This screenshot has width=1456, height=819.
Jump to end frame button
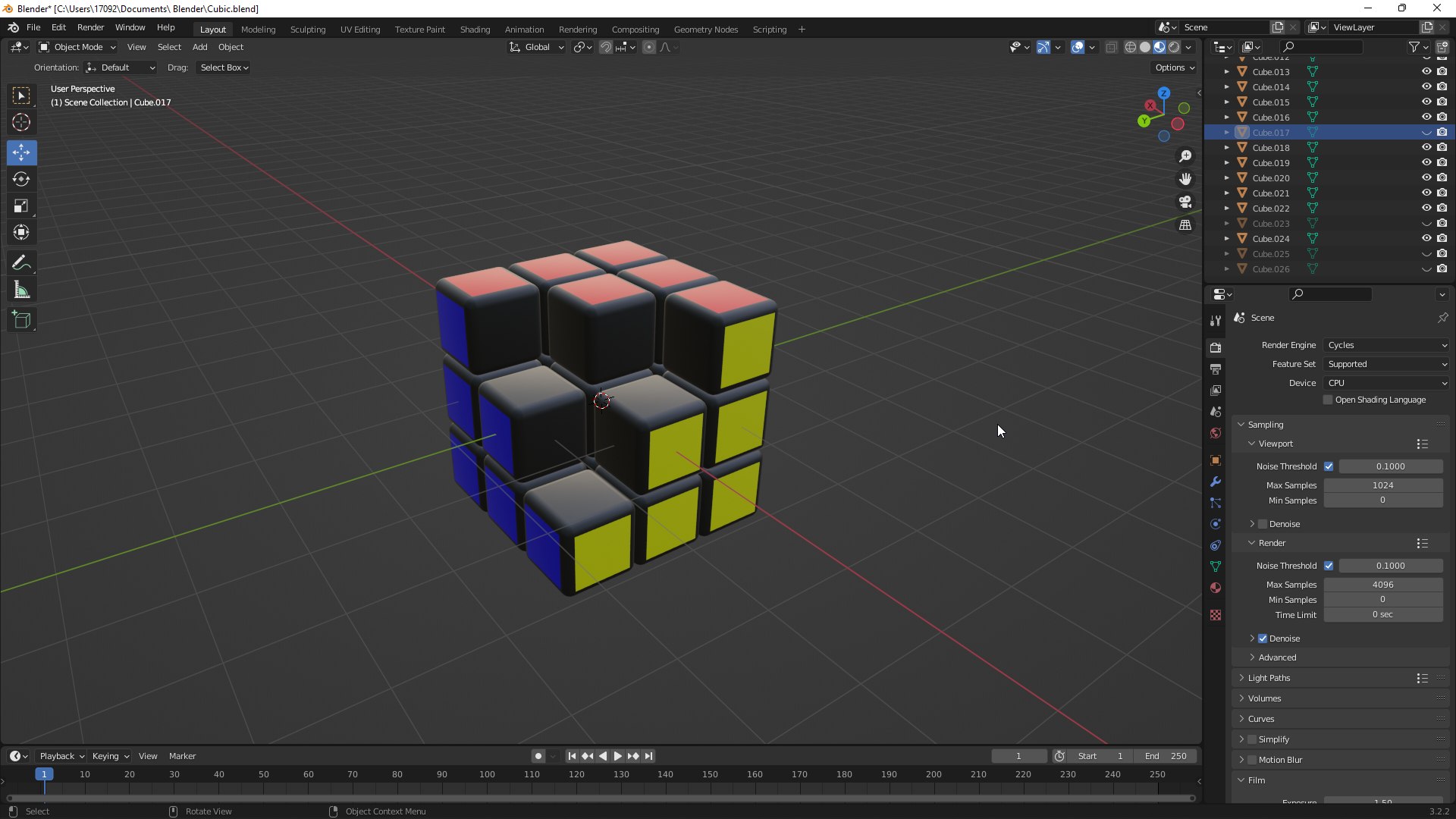click(648, 756)
